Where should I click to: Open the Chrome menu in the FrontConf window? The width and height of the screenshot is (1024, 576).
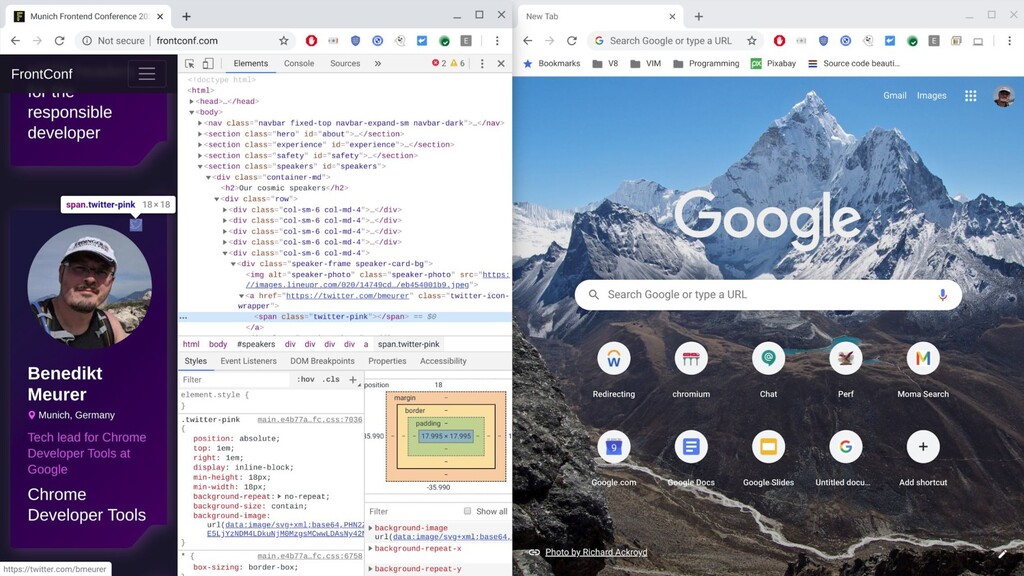497,40
